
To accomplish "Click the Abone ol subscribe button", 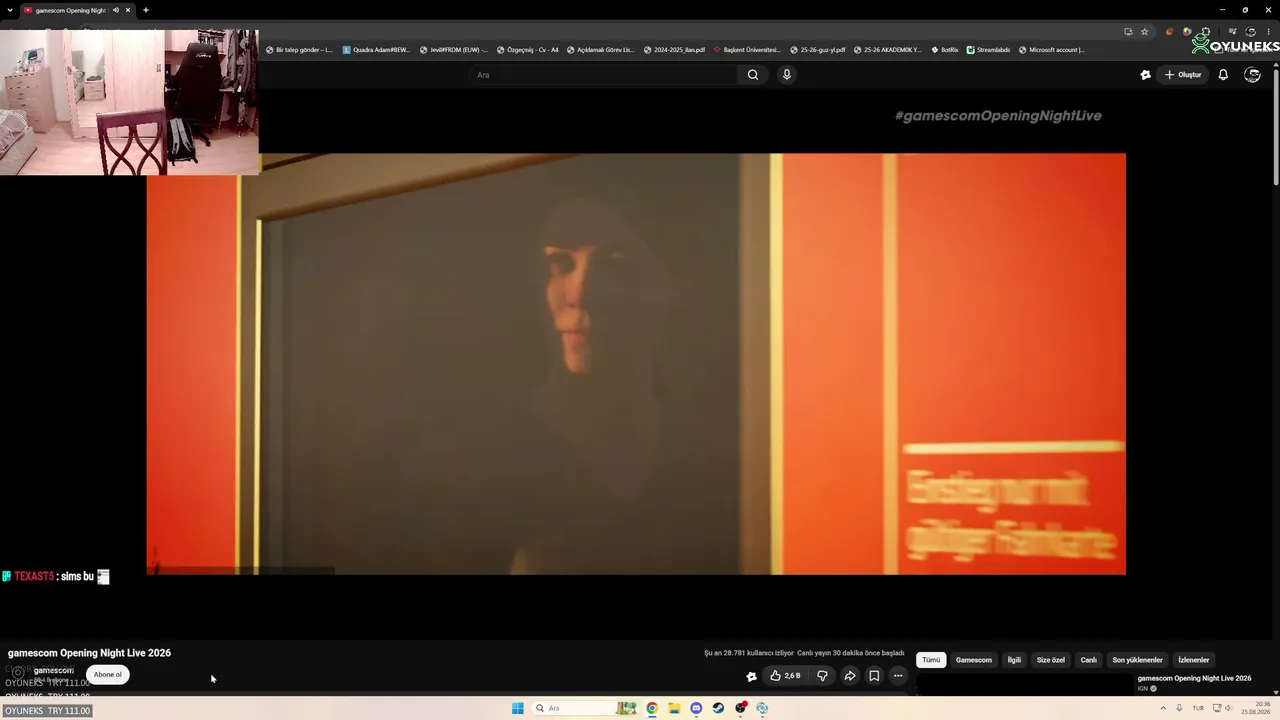I will click(x=107, y=674).
